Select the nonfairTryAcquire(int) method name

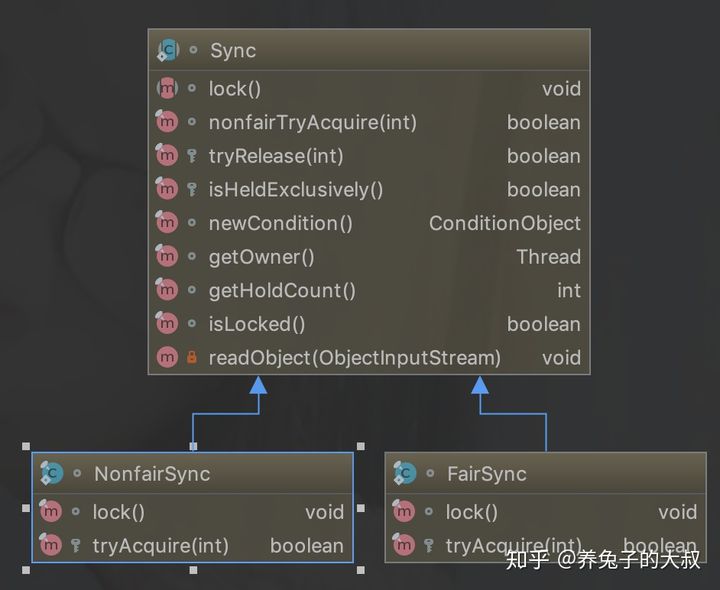click(x=313, y=123)
